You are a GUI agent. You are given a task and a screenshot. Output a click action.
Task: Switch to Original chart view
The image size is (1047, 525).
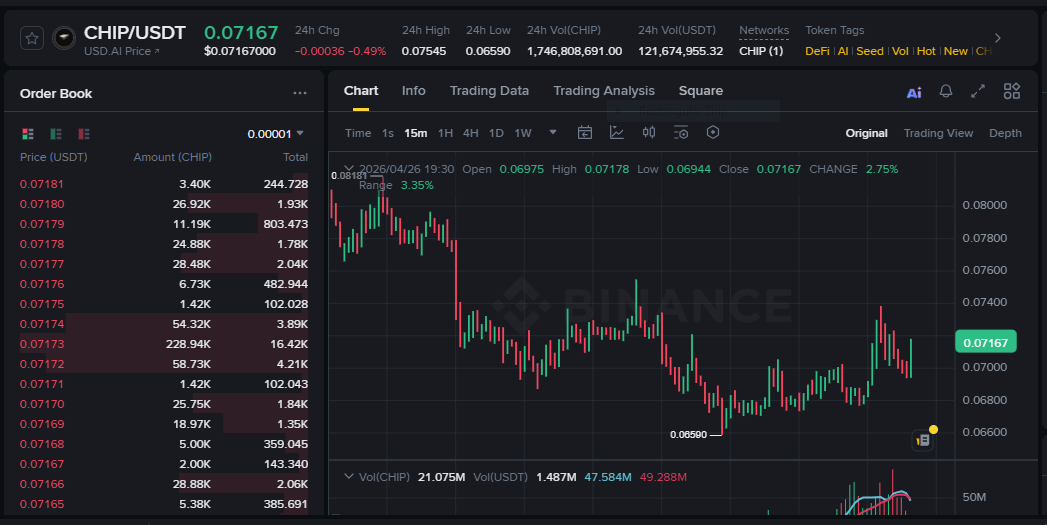[x=866, y=133]
